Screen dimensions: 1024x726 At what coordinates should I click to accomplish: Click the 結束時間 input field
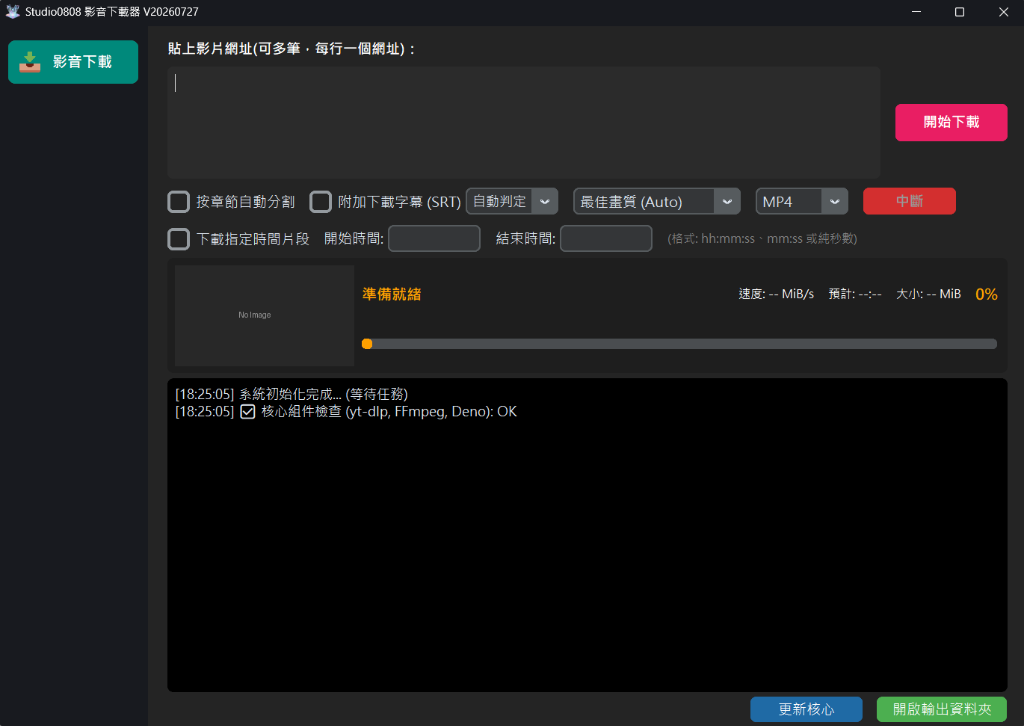[606, 238]
